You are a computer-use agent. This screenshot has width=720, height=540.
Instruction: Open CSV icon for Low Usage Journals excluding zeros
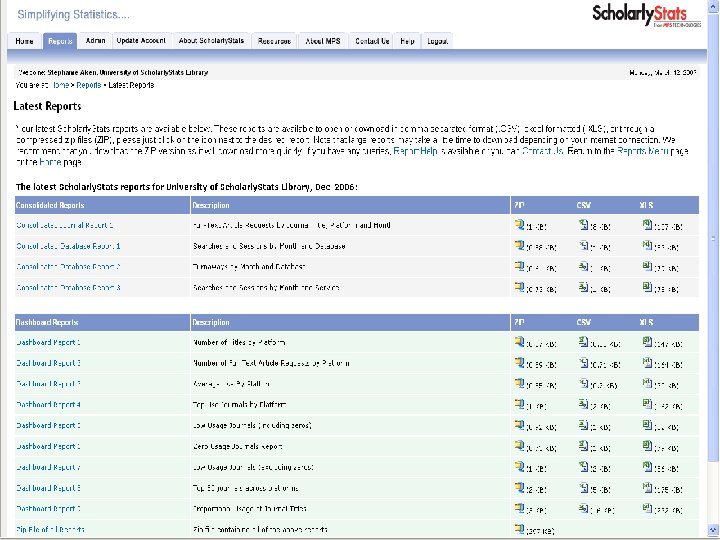point(583,467)
